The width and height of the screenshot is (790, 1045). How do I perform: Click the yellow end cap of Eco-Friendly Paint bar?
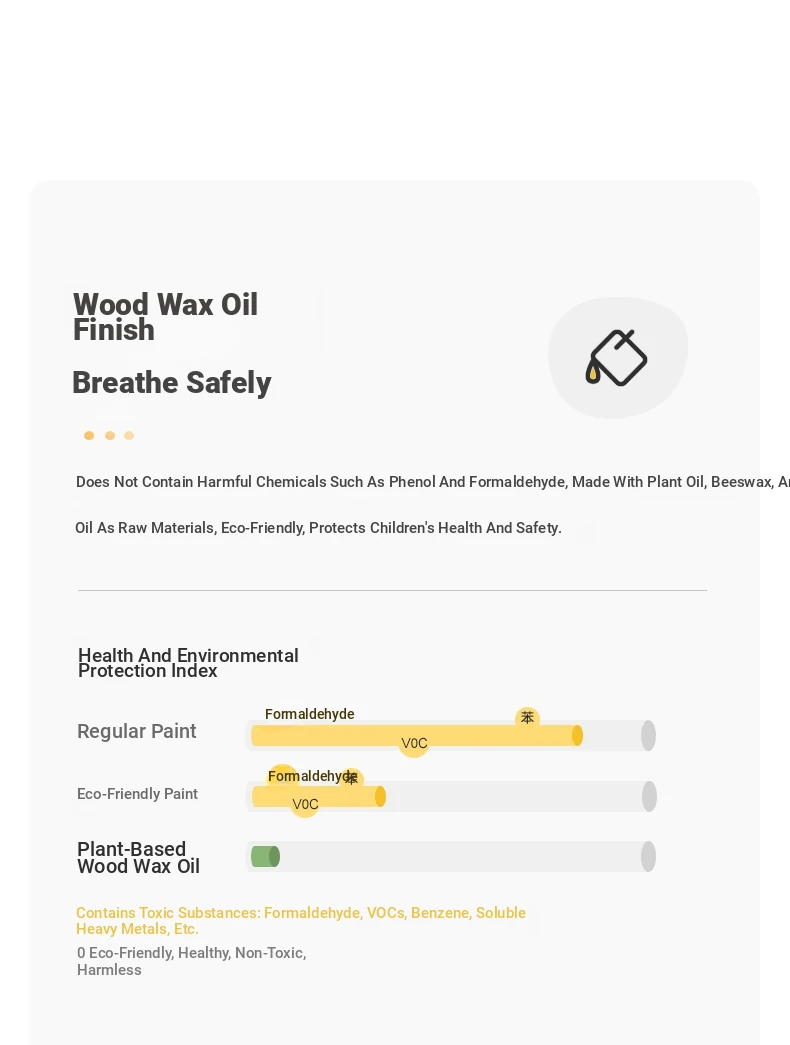coord(380,796)
